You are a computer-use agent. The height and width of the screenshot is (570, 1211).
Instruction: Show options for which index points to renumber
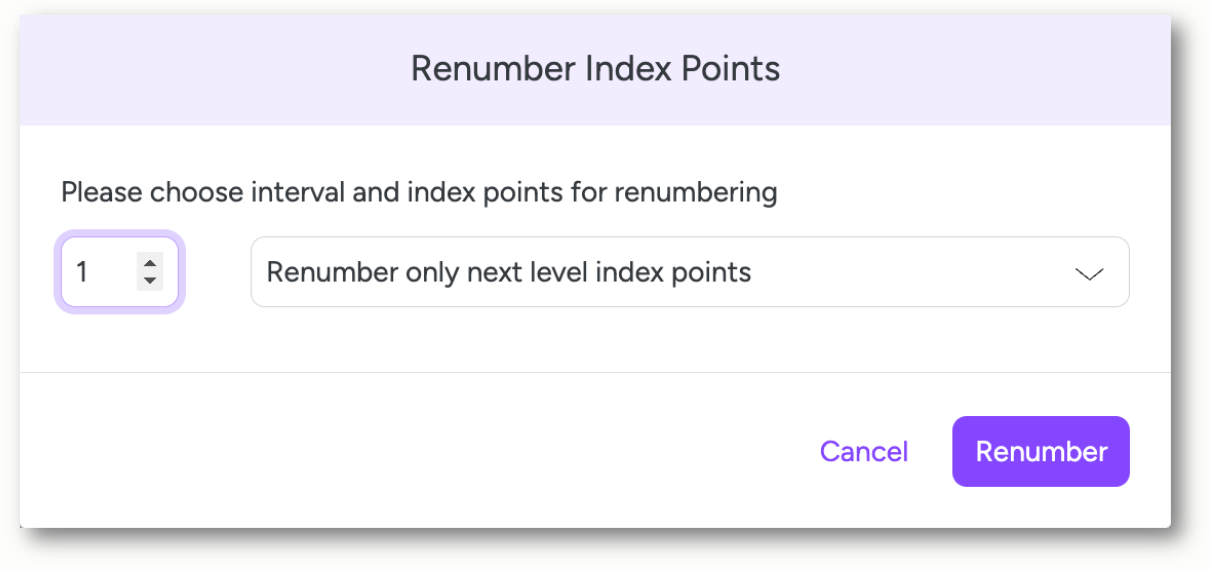coord(690,272)
